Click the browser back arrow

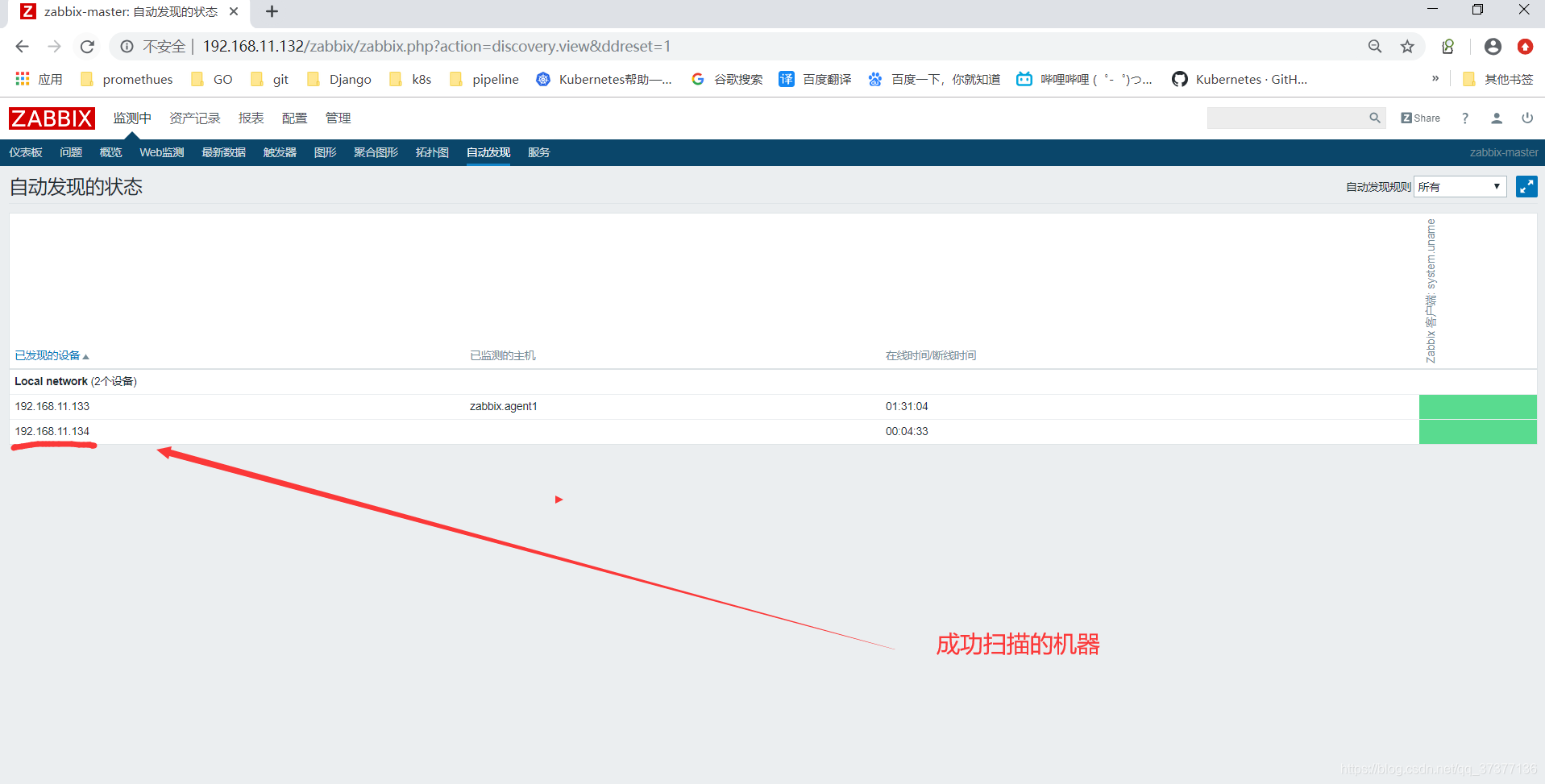[x=23, y=47]
